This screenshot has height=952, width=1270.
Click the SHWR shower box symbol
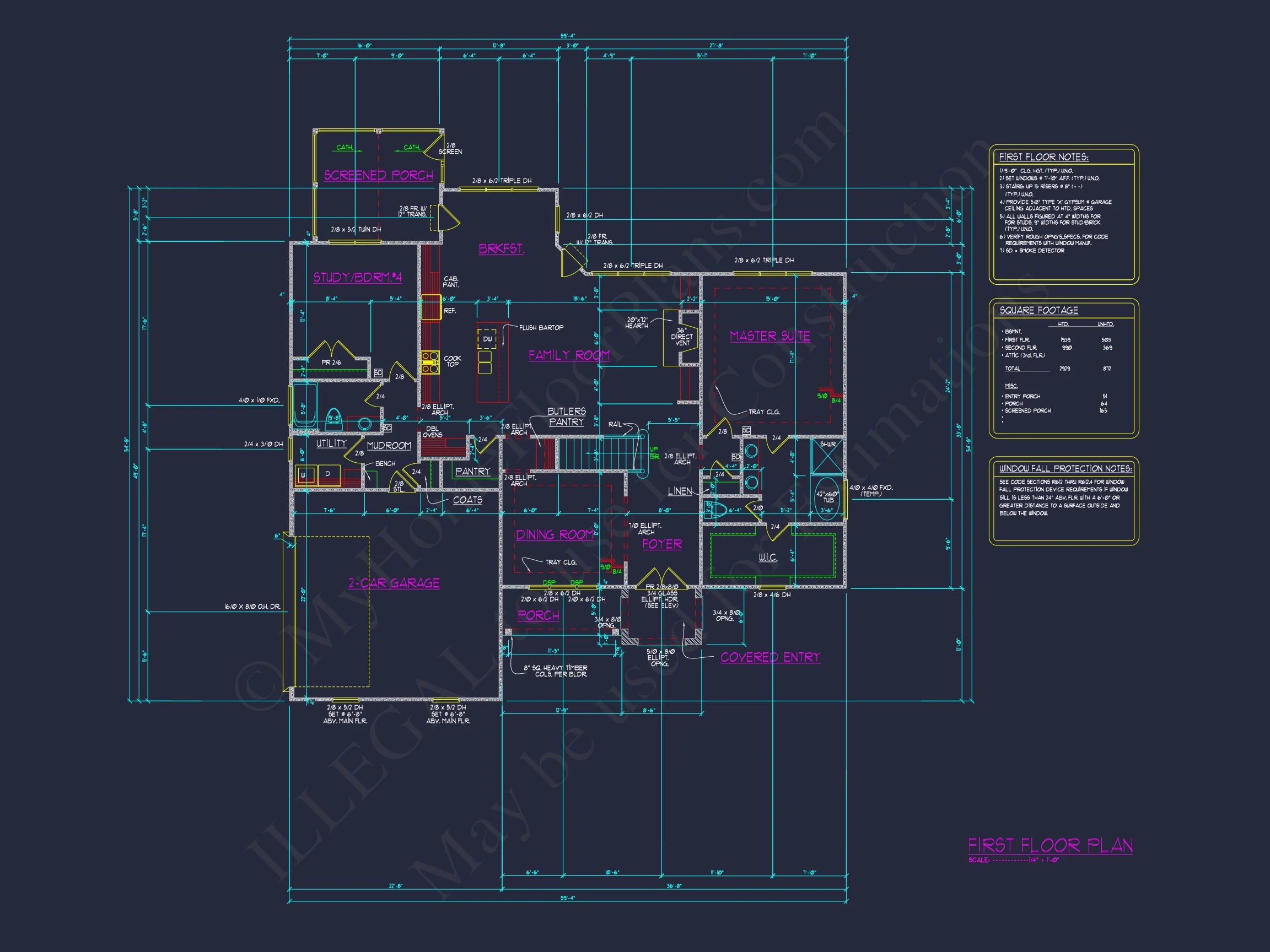click(827, 457)
